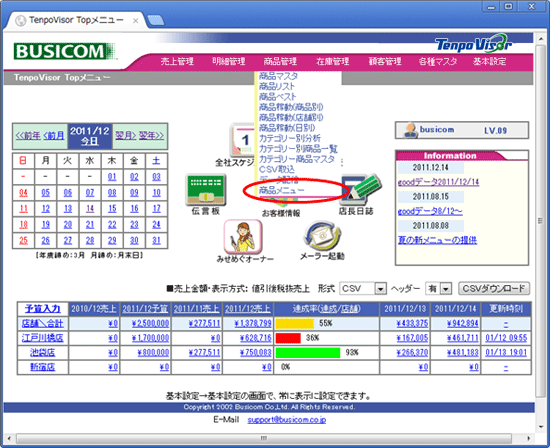
Task: Open 顧客管理 menu
Action: [385, 61]
